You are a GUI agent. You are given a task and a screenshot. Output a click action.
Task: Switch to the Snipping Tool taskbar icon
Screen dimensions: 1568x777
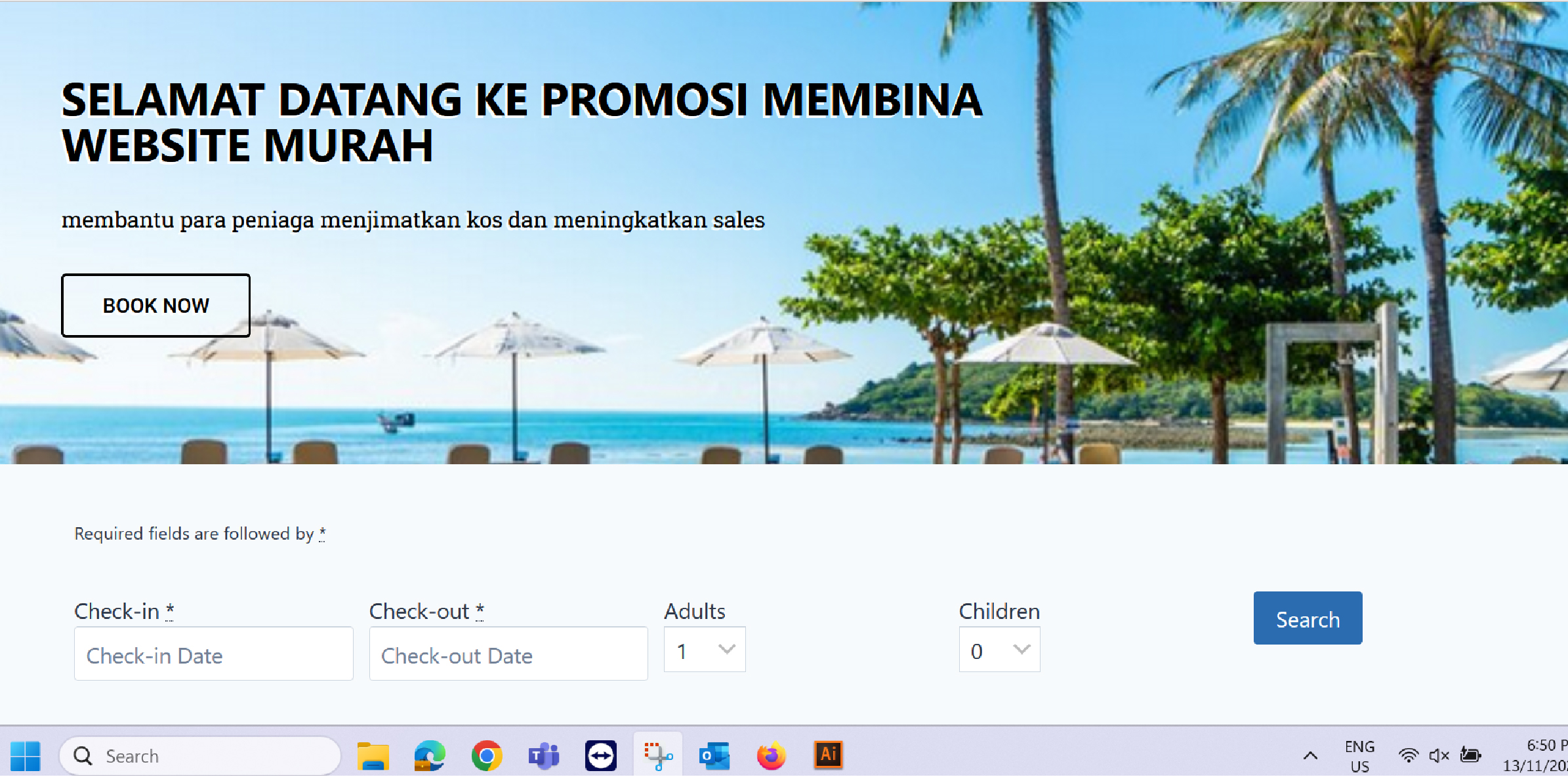click(658, 756)
